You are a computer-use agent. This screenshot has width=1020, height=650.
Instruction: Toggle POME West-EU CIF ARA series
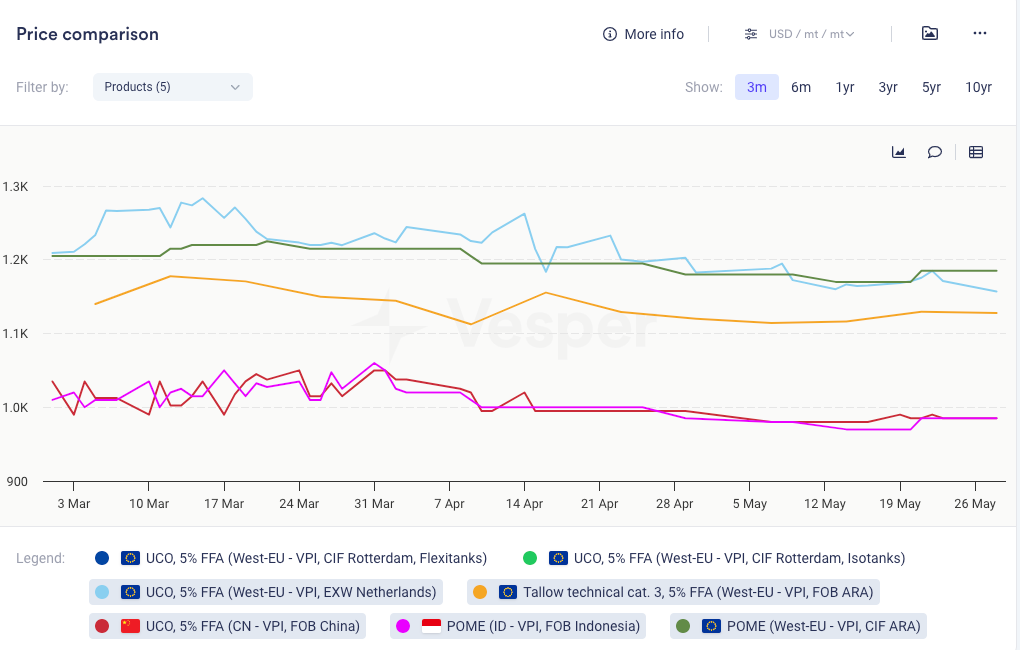tap(799, 626)
